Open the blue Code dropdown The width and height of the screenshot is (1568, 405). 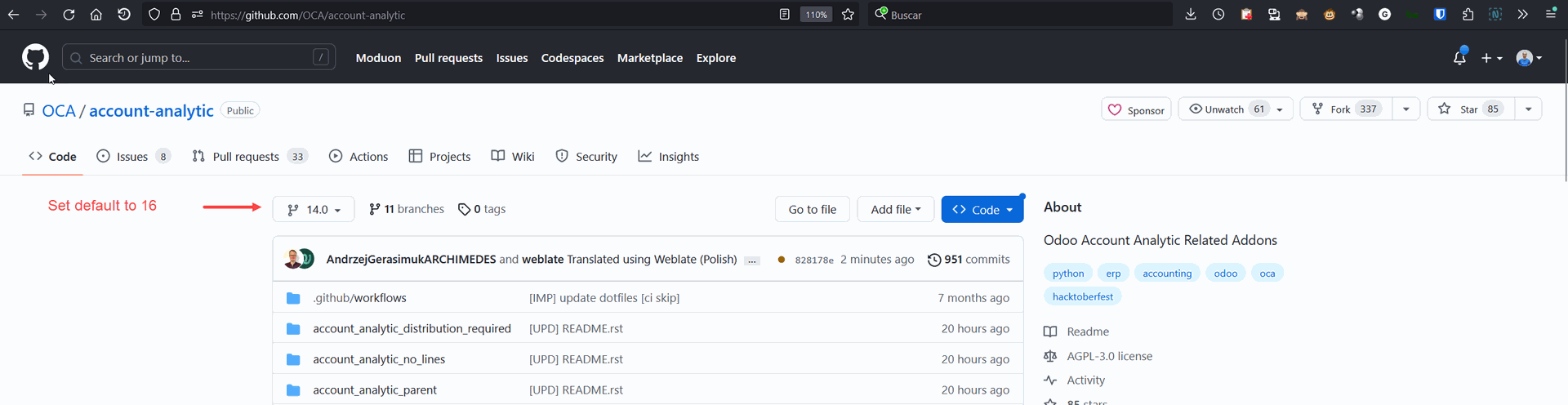(x=982, y=210)
